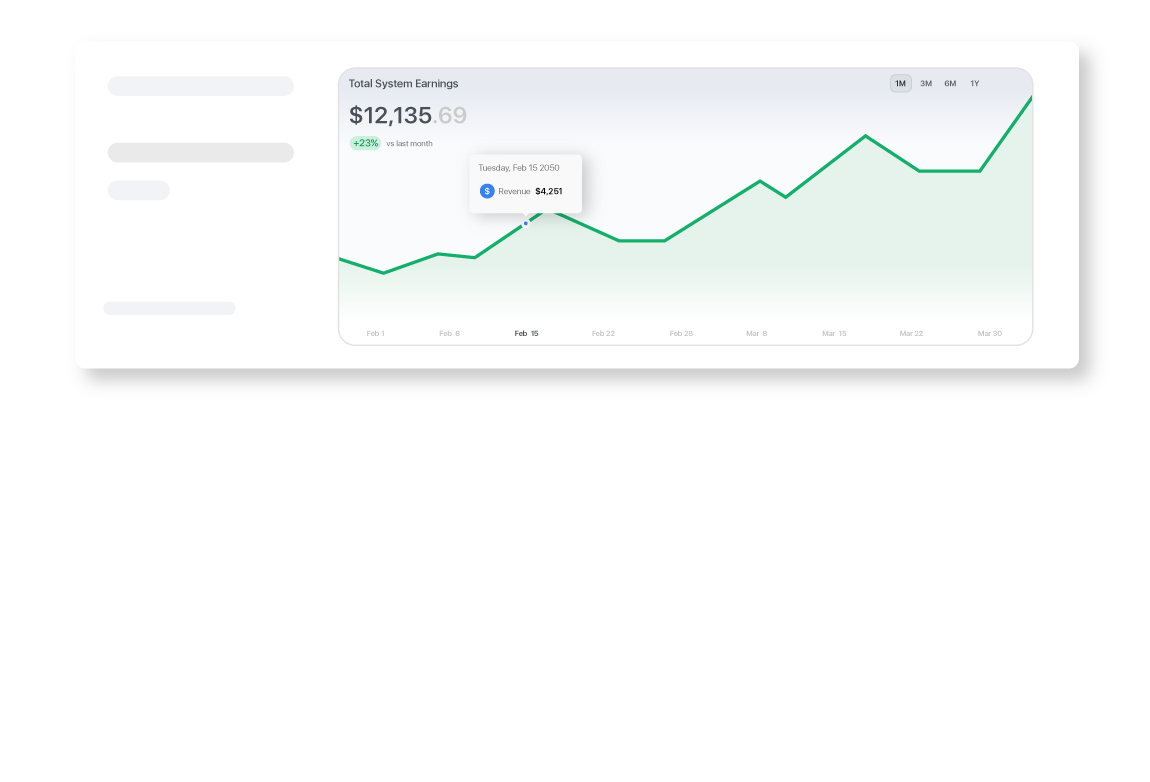
Task: Click the $12,135.69 earnings total
Action: click(407, 115)
